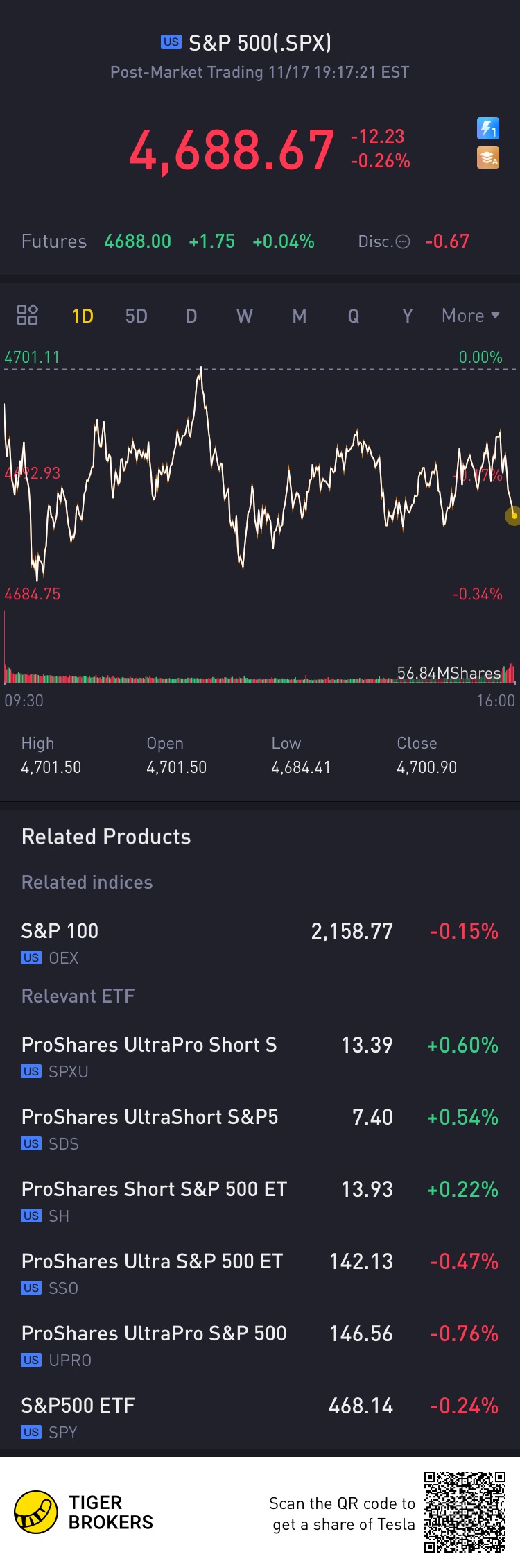Switch to the W weekly tab
The width and height of the screenshot is (520, 1568).
[x=244, y=316]
